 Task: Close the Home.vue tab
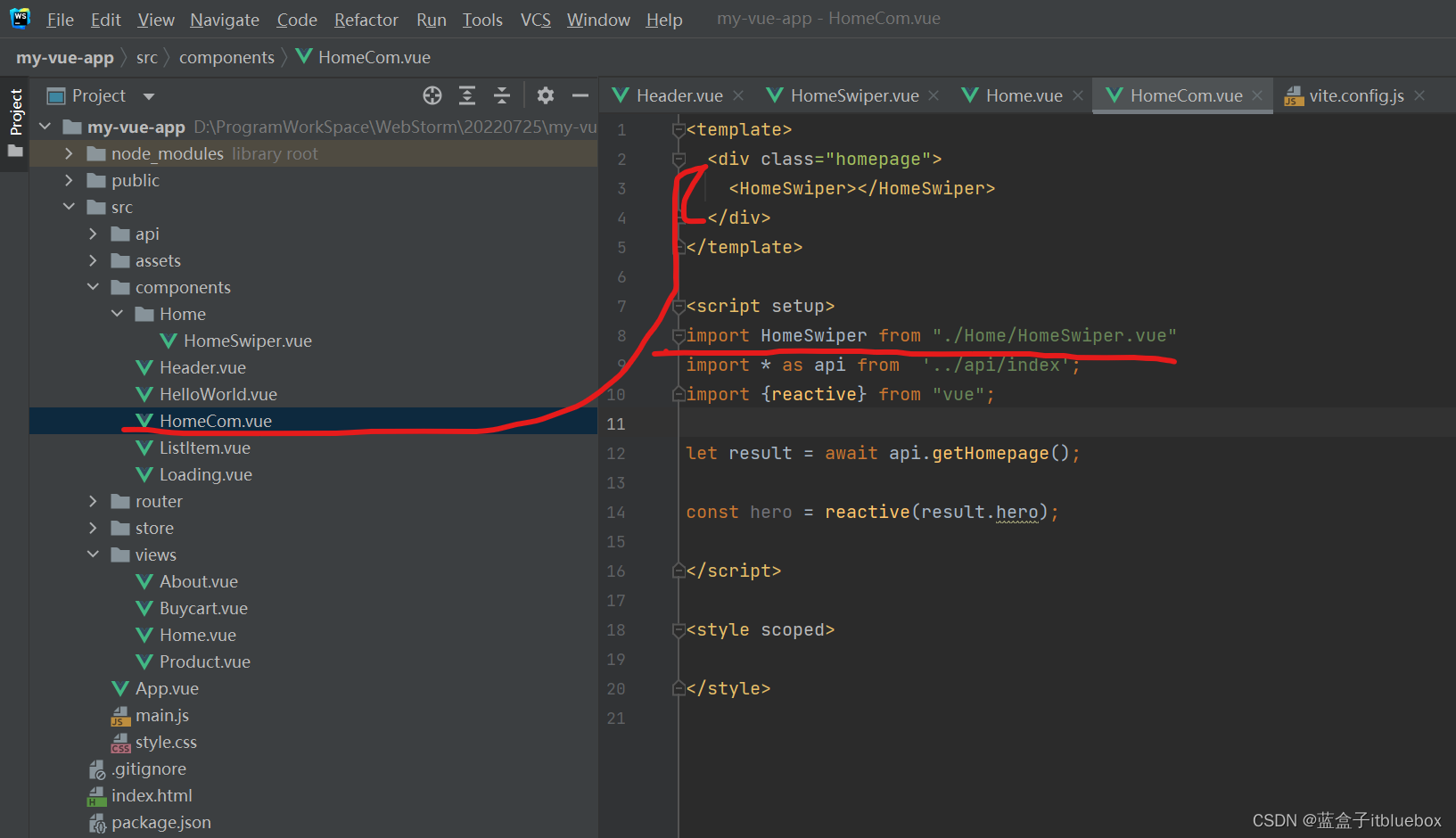pos(1078,95)
